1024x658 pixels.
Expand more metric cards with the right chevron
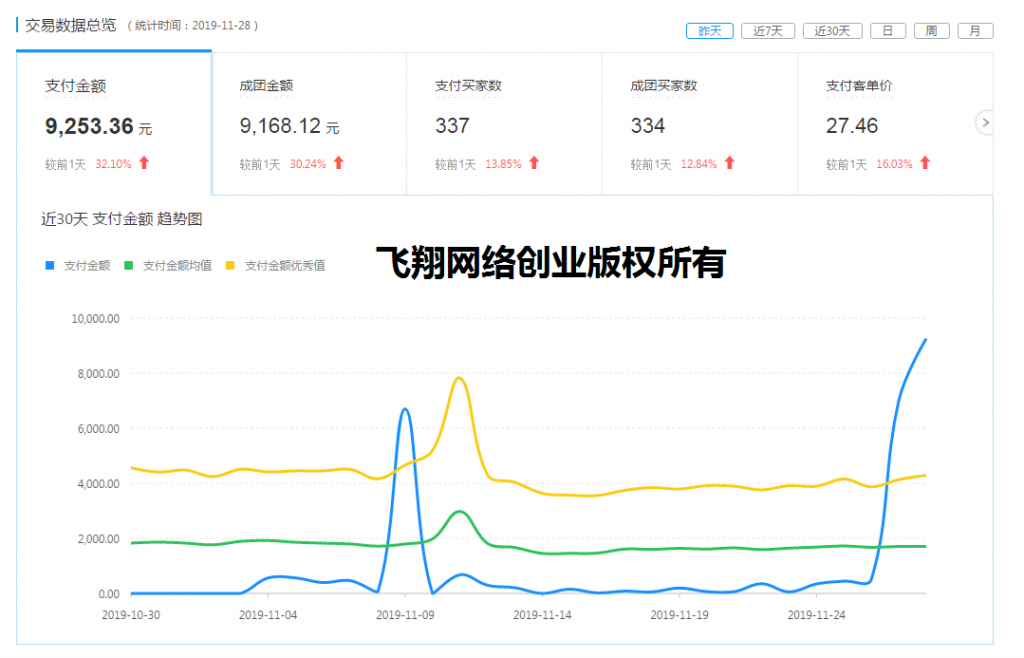point(984,123)
